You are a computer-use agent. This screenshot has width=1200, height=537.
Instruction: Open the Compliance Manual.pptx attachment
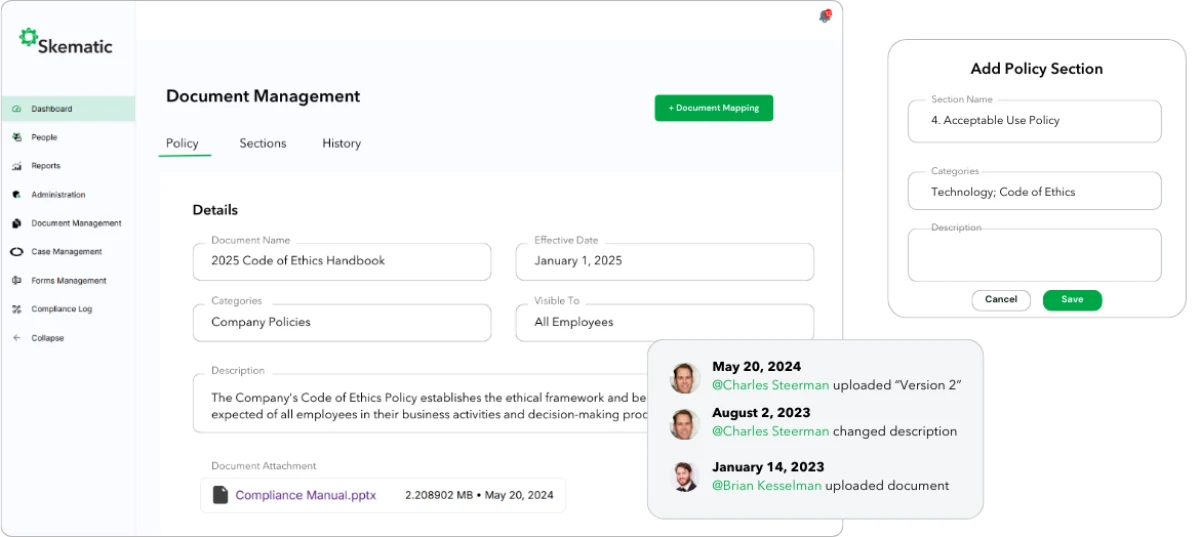[x=305, y=495]
